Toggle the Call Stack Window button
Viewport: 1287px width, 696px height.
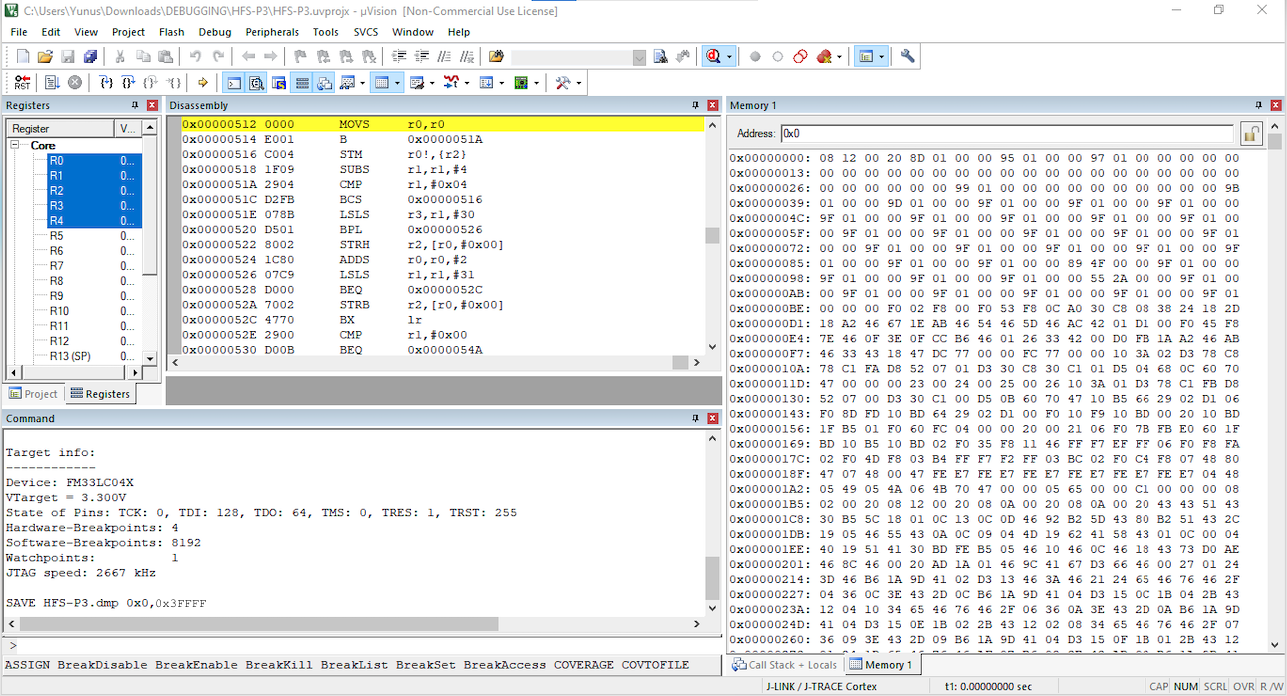(324, 83)
